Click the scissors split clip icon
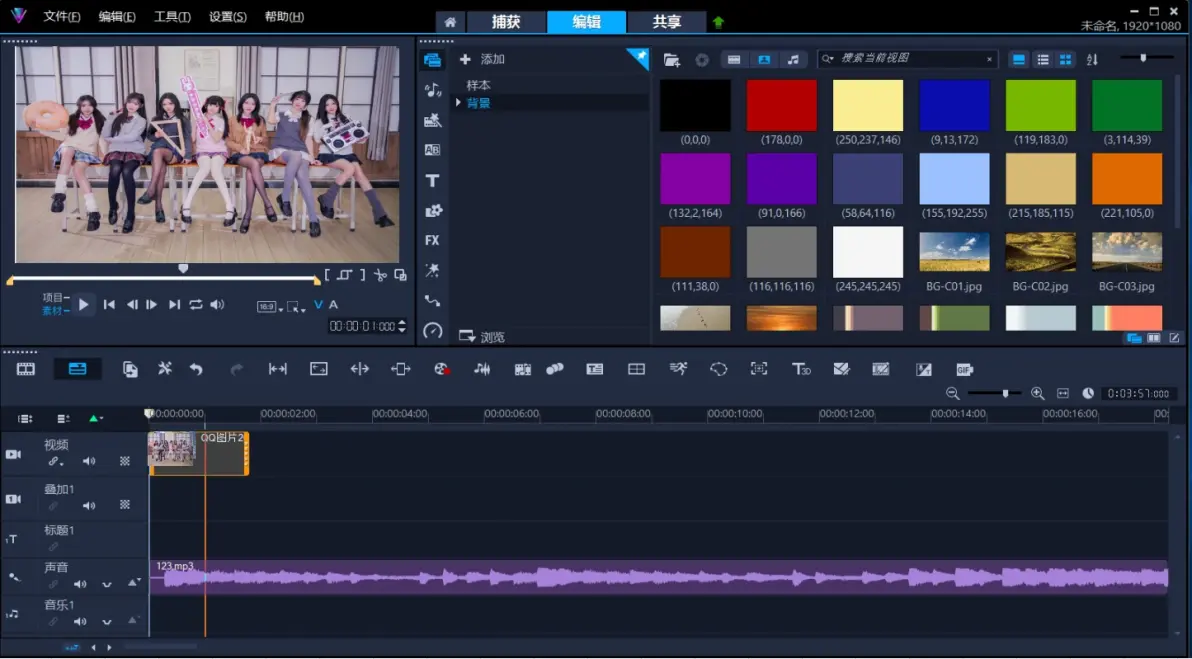 pos(380,275)
